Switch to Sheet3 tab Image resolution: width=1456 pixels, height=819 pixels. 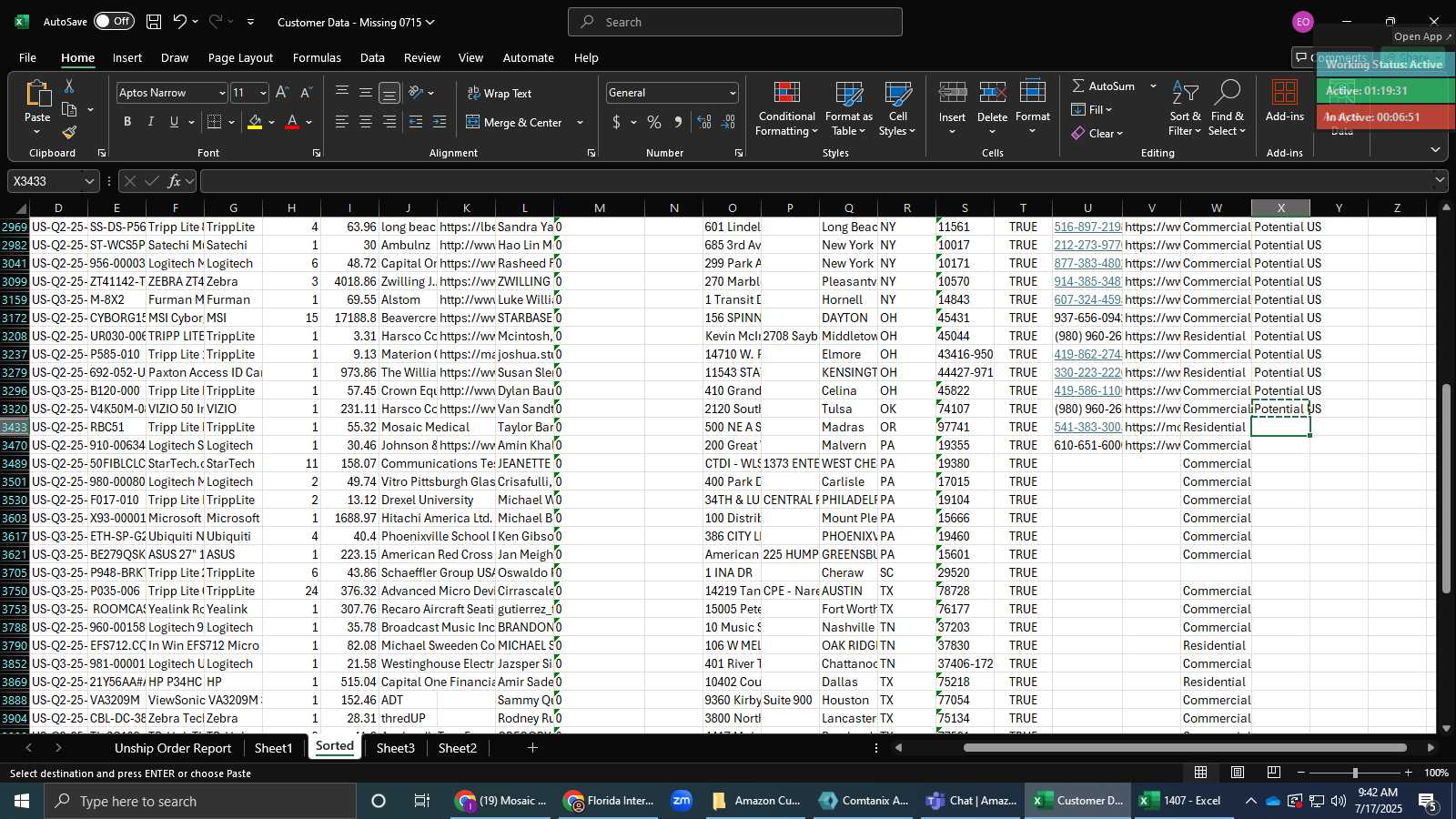point(396,748)
